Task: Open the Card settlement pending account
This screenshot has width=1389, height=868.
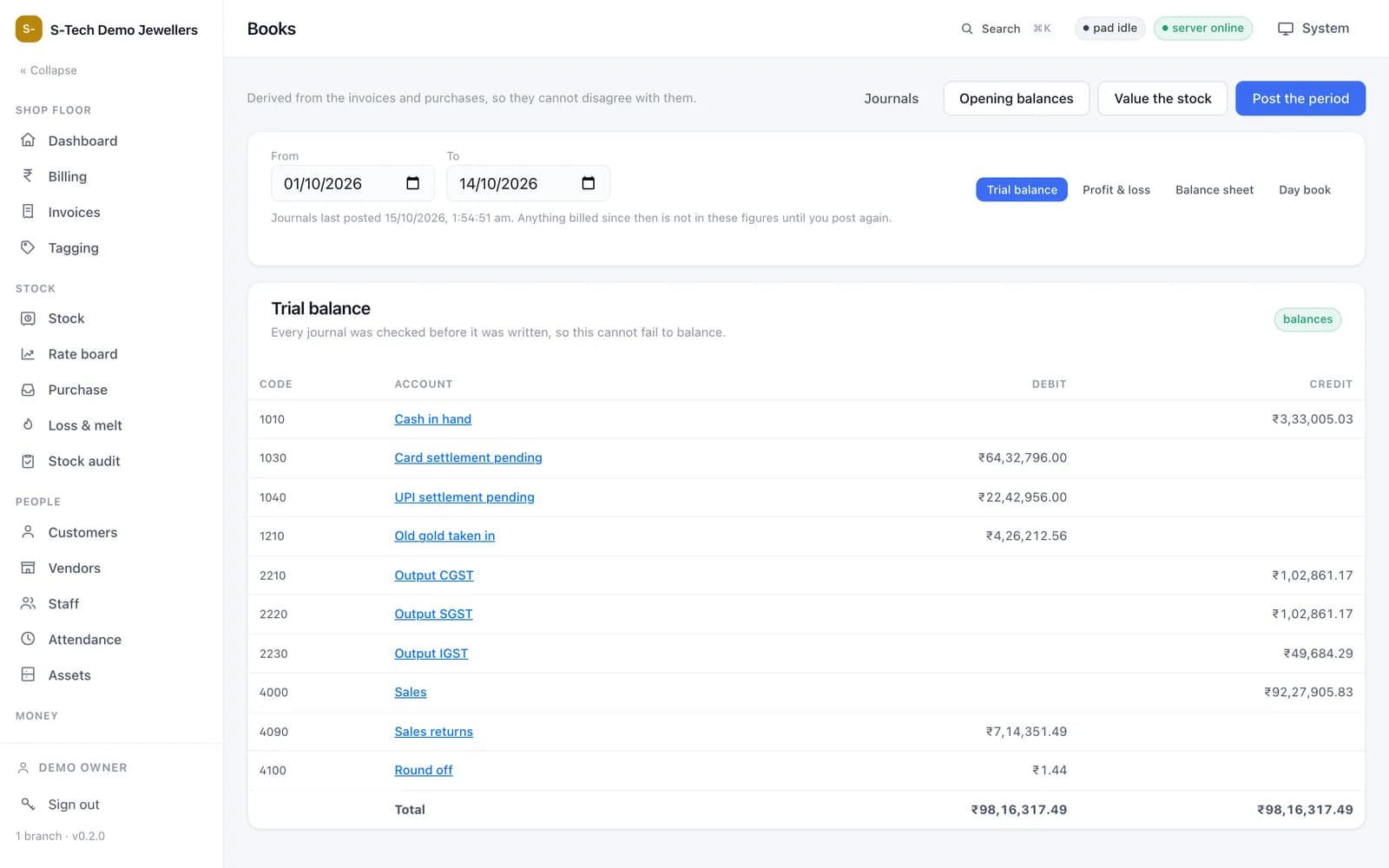Action: click(468, 457)
